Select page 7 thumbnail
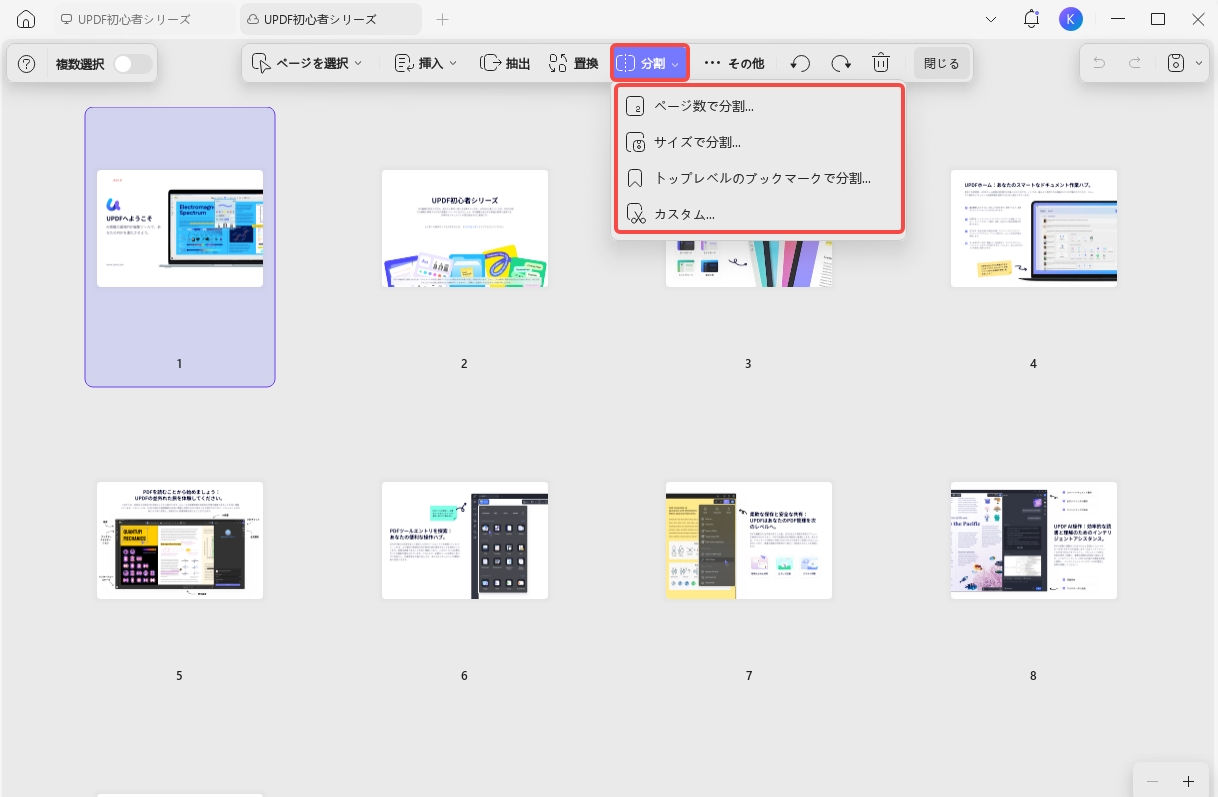 pyautogui.click(x=749, y=541)
